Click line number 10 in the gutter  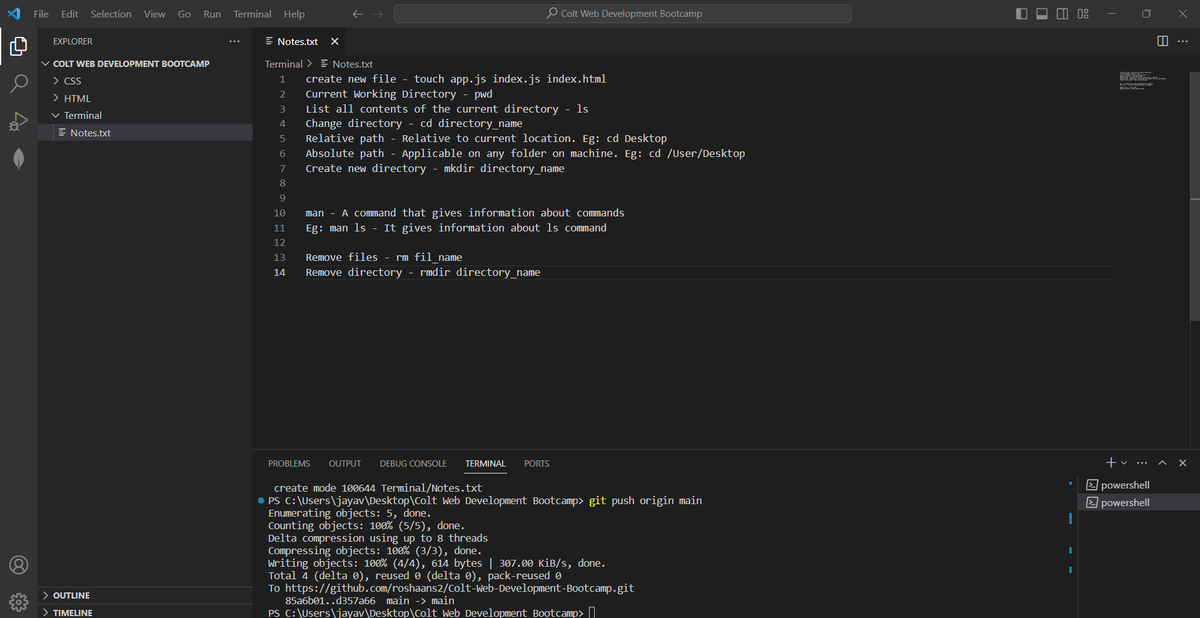pyautogui.click(x=280, y=213)
